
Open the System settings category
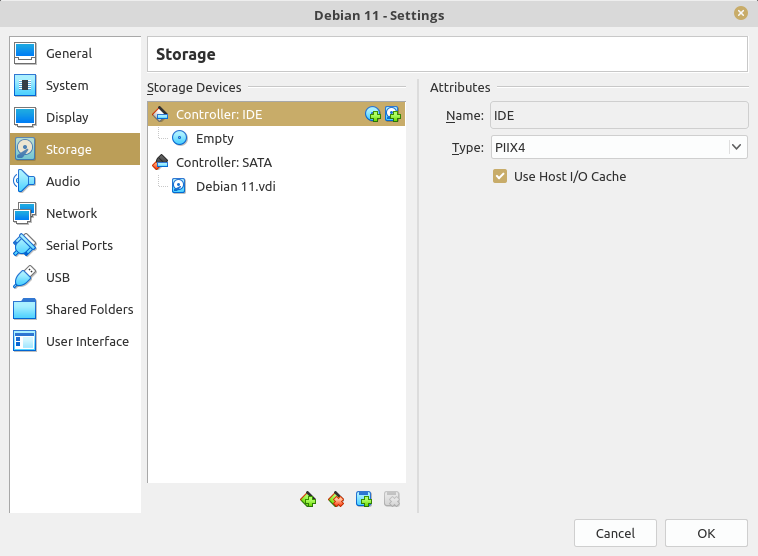(75, 86)
